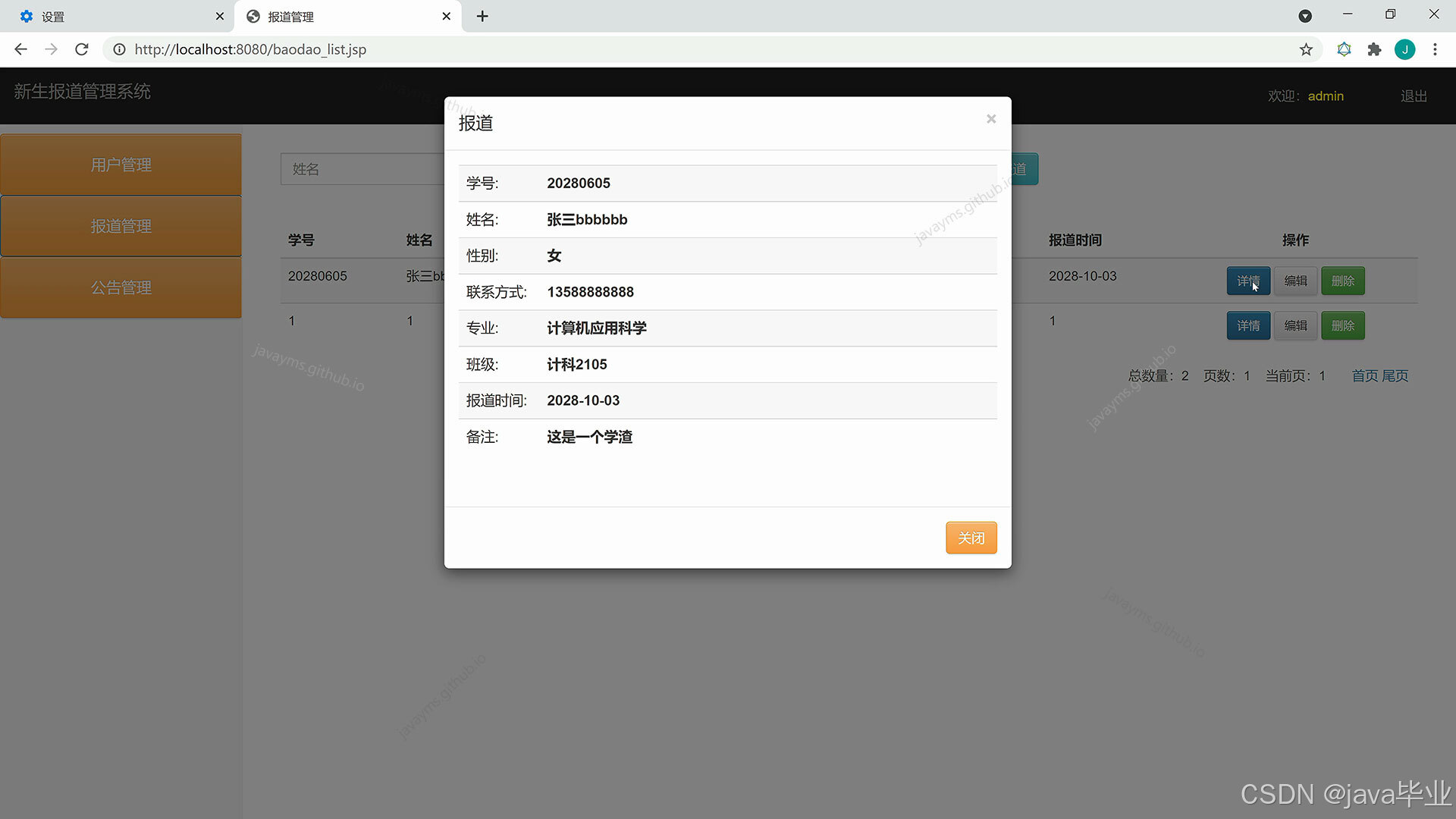This screenshot has width=1456, height=819.
Task: Go to 首页 in pagination
Action: 1365,375
